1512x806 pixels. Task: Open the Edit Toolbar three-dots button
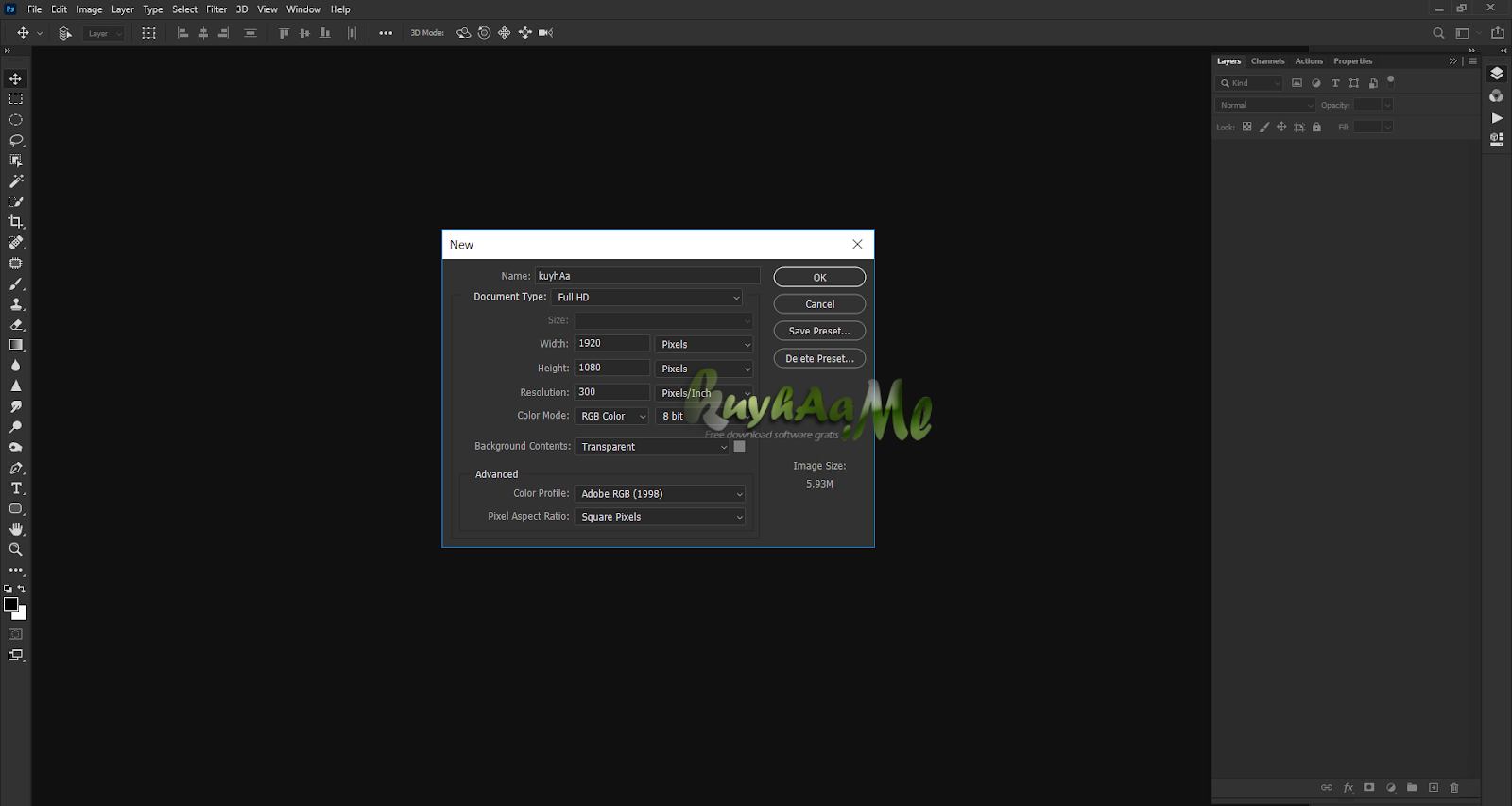click(16, 570)
